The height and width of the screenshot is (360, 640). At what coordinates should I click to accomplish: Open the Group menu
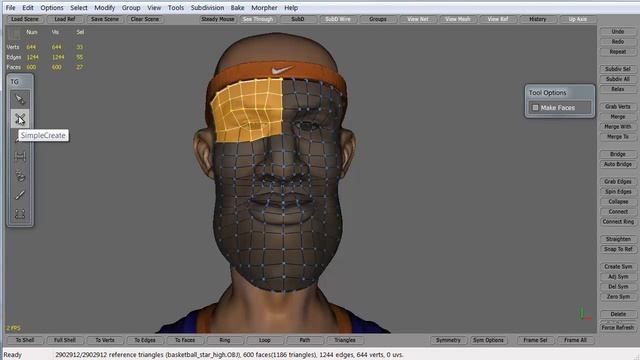click(x=131, y=8)
